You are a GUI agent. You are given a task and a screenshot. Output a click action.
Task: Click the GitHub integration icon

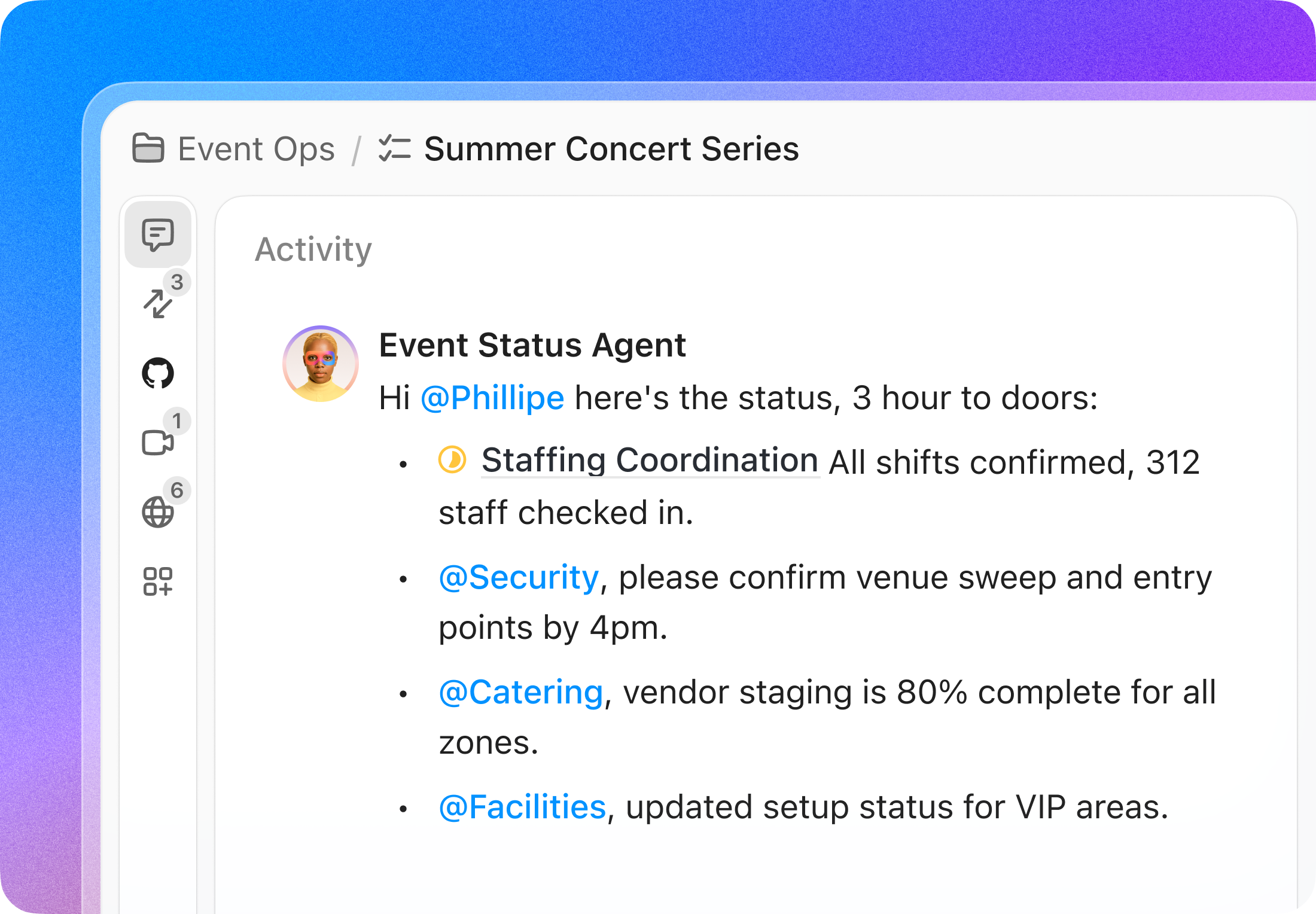pyautogui.click(x=157, y=373)
